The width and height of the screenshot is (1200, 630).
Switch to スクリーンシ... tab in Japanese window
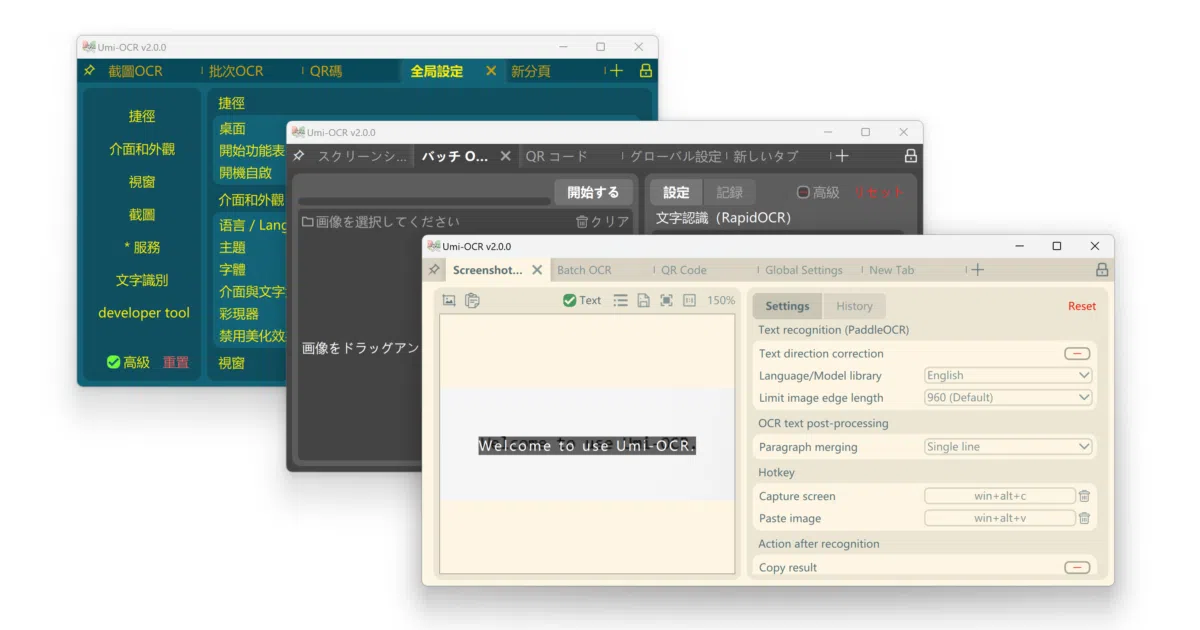click(363, 156)
